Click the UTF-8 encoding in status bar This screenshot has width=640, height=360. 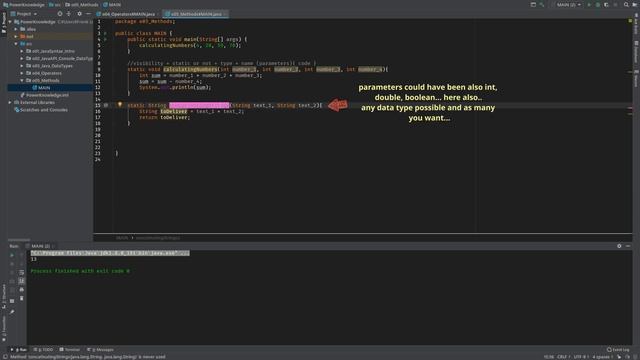click(580, 357)
